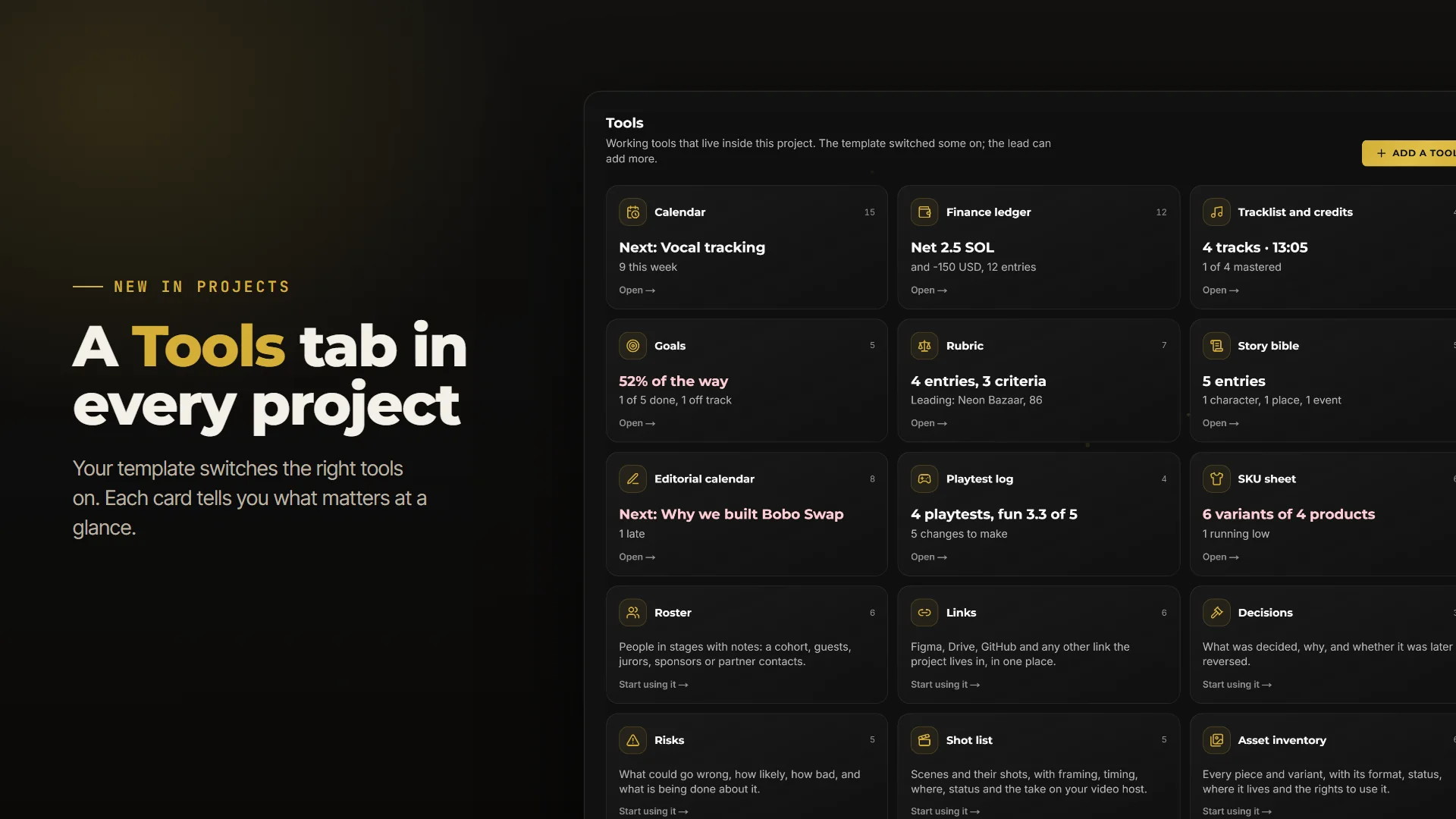Click the Links chain icon
The height and width of the screenshot is (819, 1456).
[x=924, y=613]
